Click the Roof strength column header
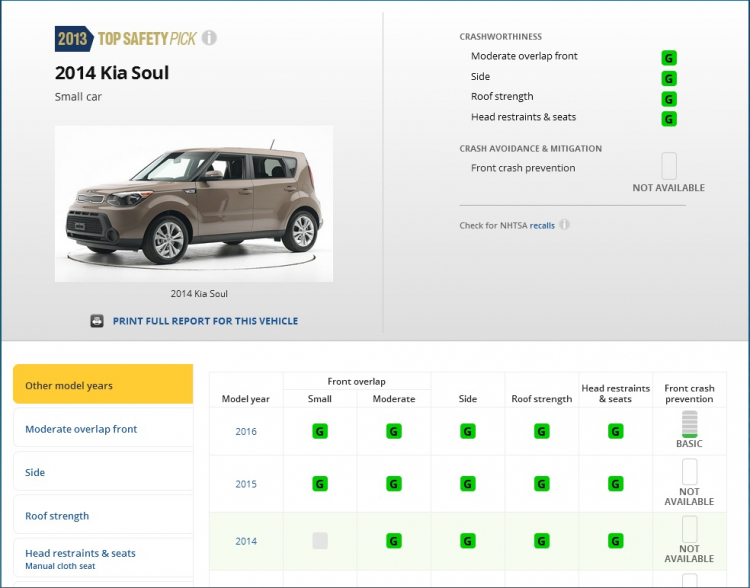 point(541,399)
